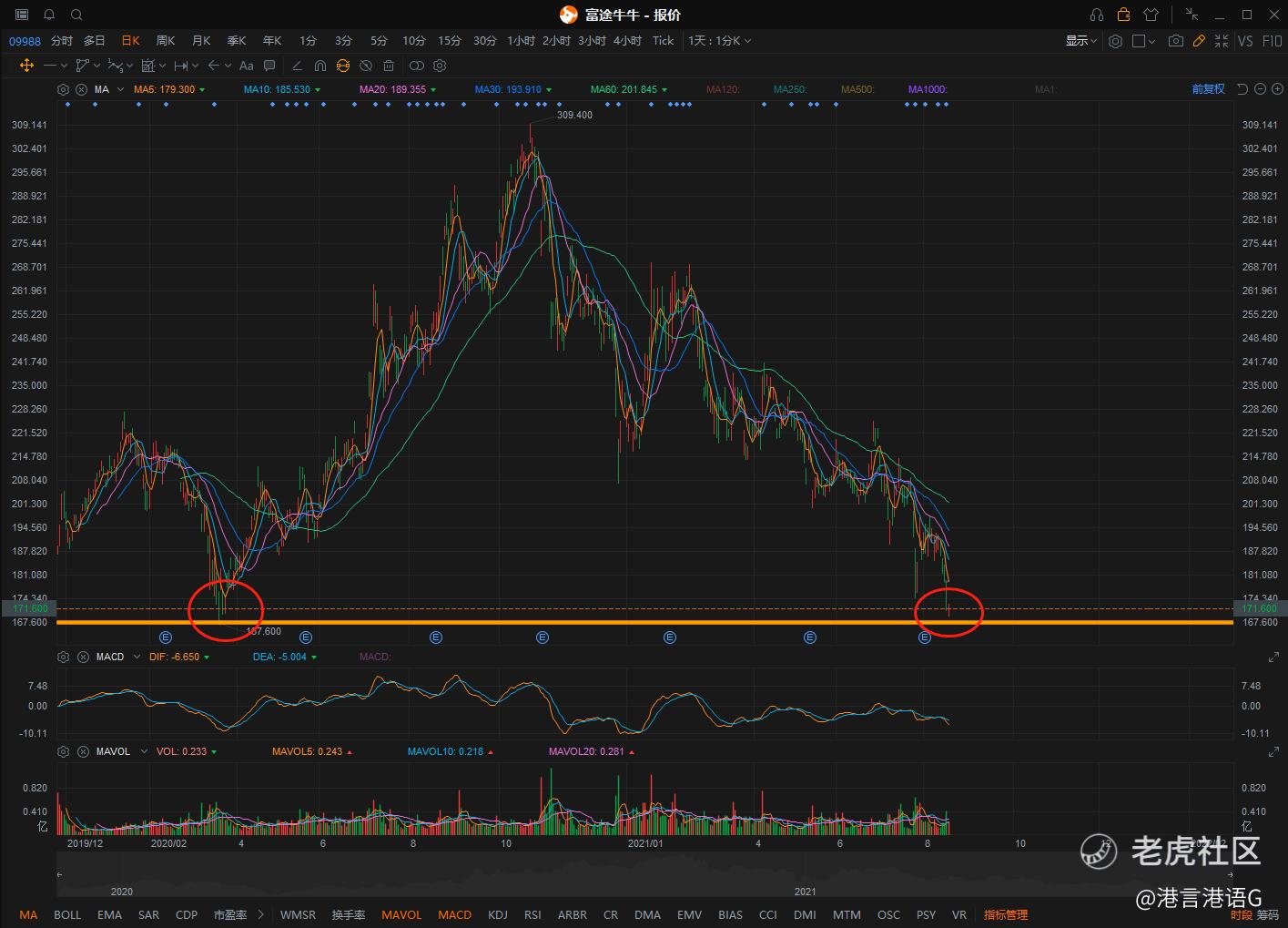Switch to the 周K weekly tab
Viewport: 1288px width, 928px height.
coord(166,41)
